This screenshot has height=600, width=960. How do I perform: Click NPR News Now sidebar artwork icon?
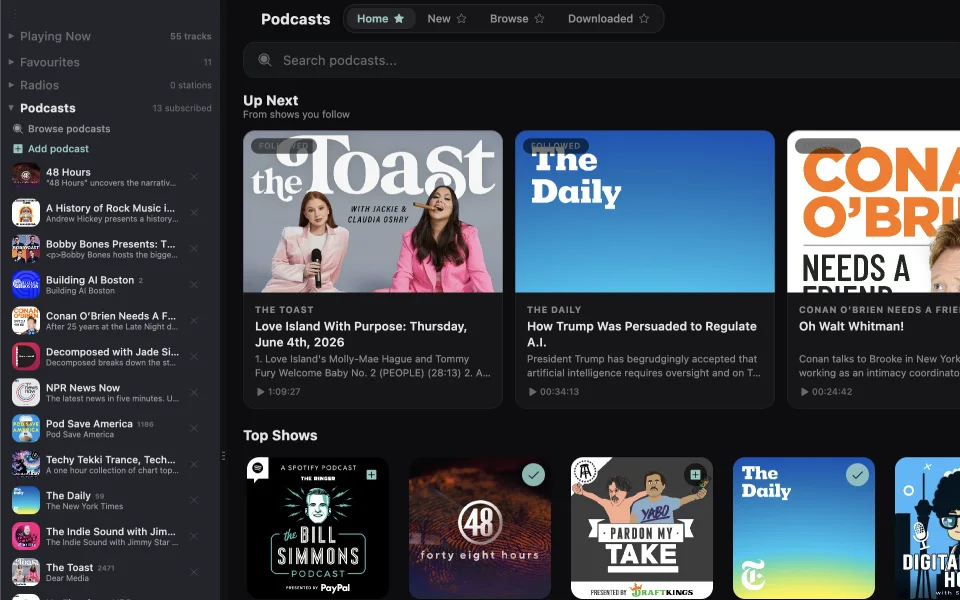point(26,392)
